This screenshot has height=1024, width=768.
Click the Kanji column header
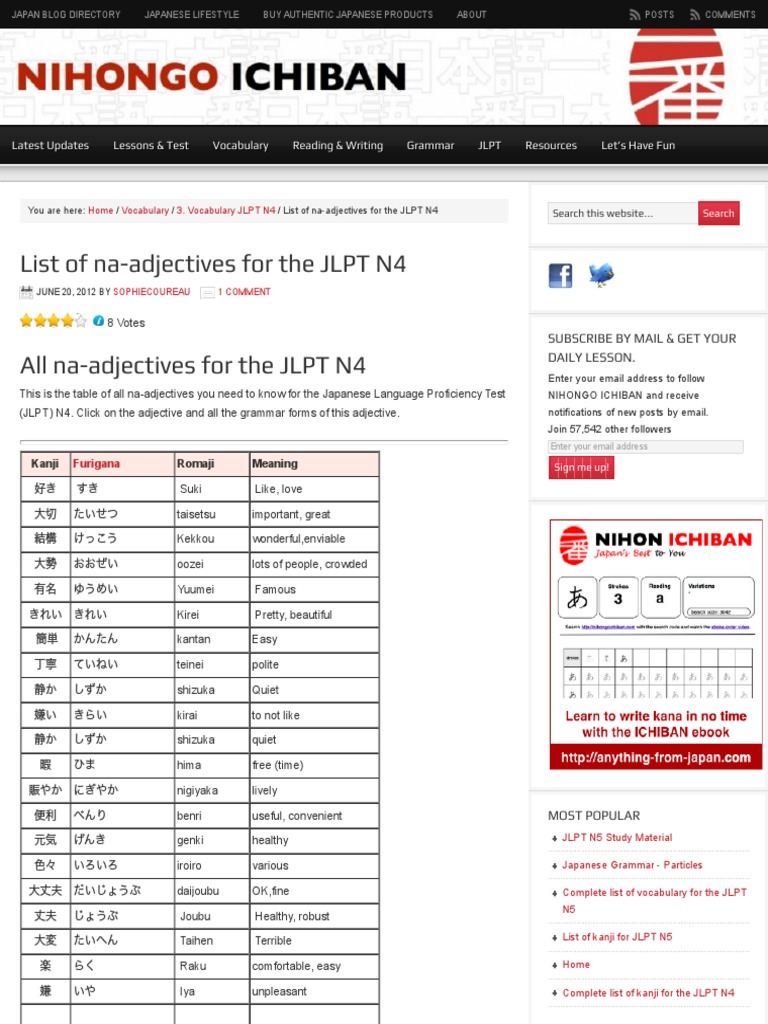[44, 464]
